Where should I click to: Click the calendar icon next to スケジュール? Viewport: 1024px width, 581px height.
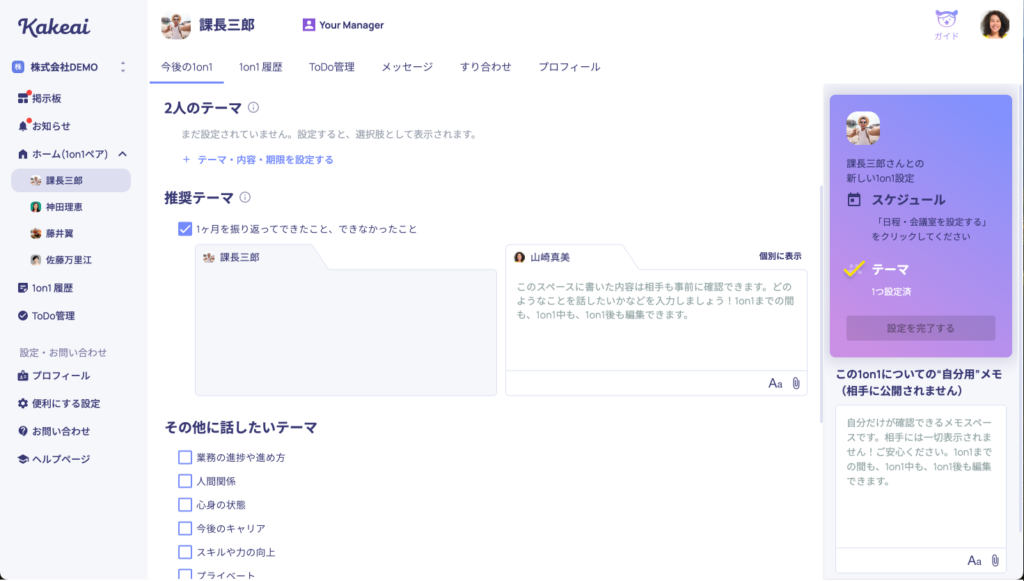coord(854,200)
